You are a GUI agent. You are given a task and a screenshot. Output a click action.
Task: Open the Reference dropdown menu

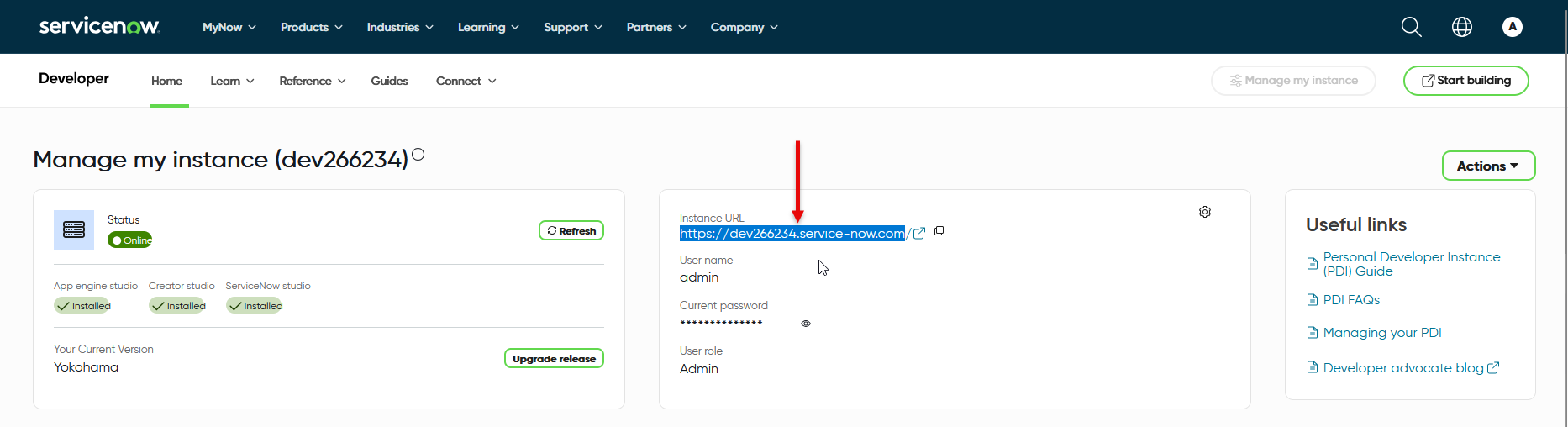(x=312, y=81)
